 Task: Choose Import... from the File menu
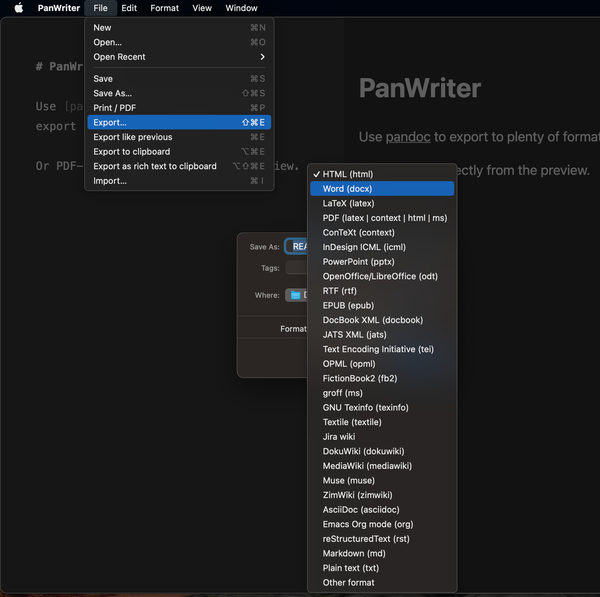coord(179,181)
